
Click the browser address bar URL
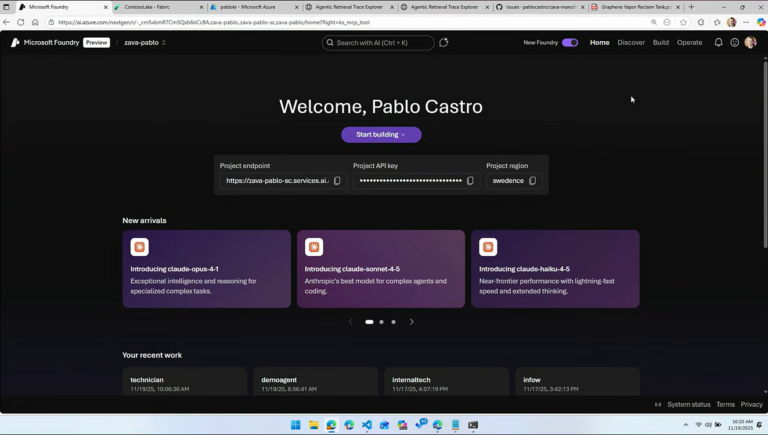coord(214,22)
